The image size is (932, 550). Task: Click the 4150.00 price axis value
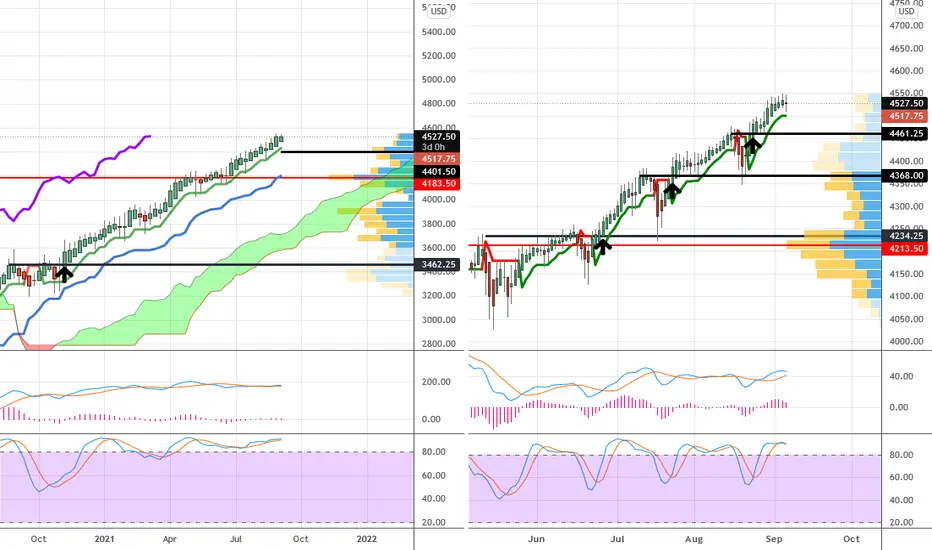(x=906, y=274)
